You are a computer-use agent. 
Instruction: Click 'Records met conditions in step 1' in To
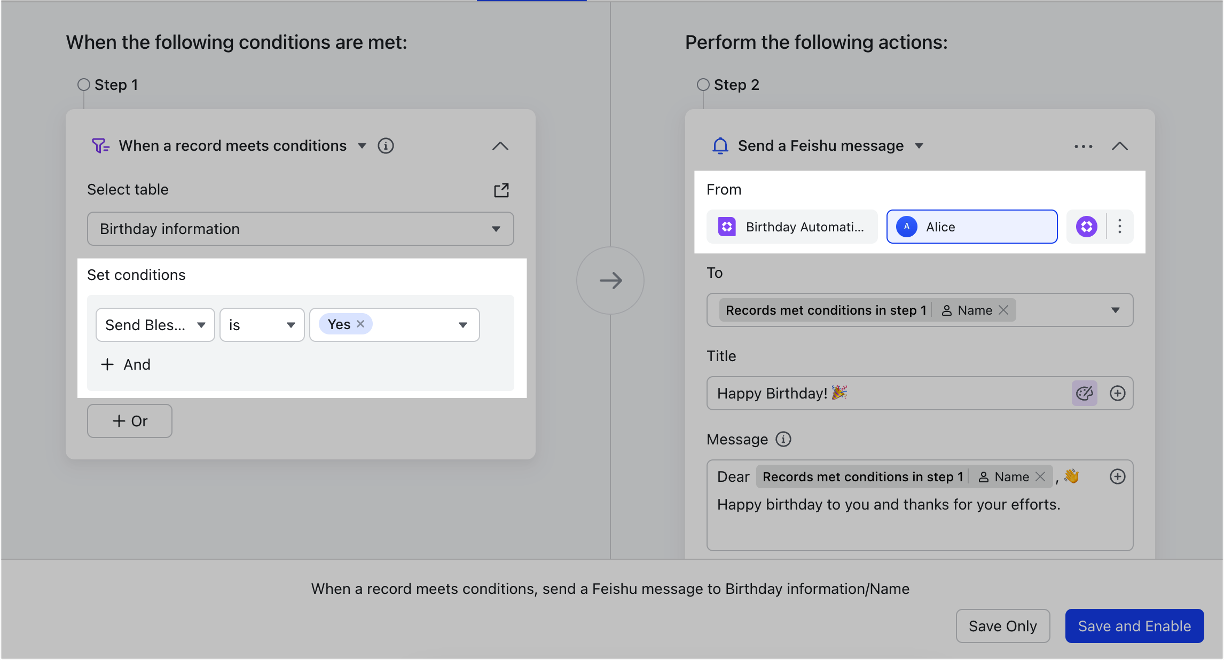[x=826, y=310]
